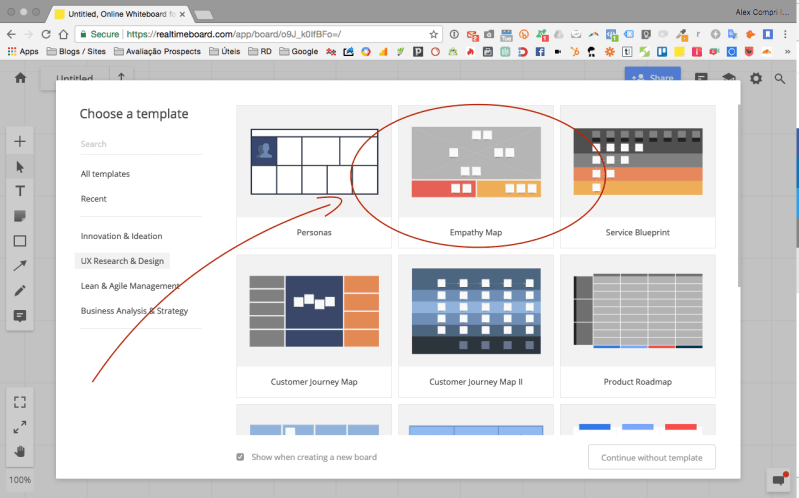Expand the hidden bookmarks chevron

(787, 51)
